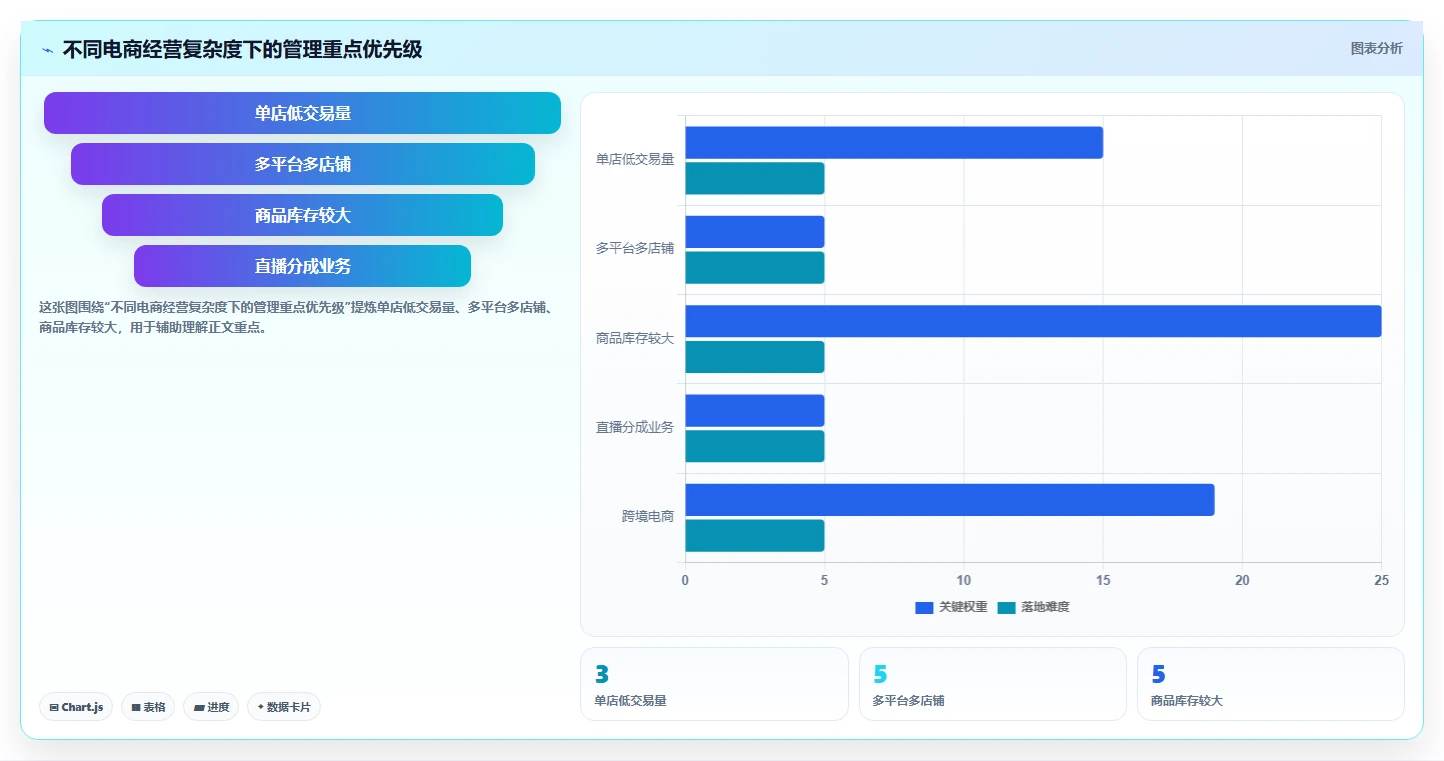The height and width of the screenshot is (761, 1444).
Task: Click the x-axis tick label 20
Action: coord(1242,581)
